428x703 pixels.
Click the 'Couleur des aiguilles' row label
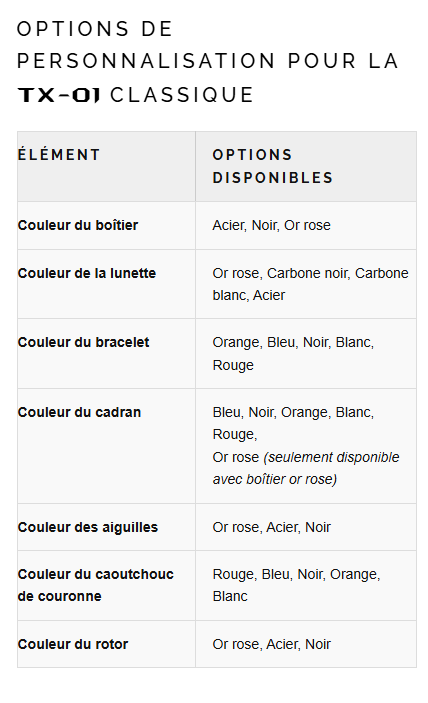87,527
